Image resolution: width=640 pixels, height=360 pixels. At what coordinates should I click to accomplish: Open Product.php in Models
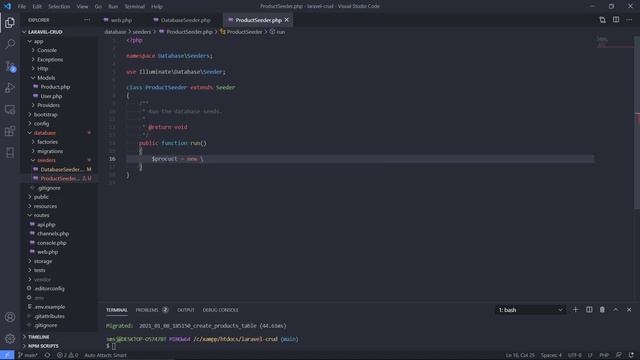coord(55,87)
